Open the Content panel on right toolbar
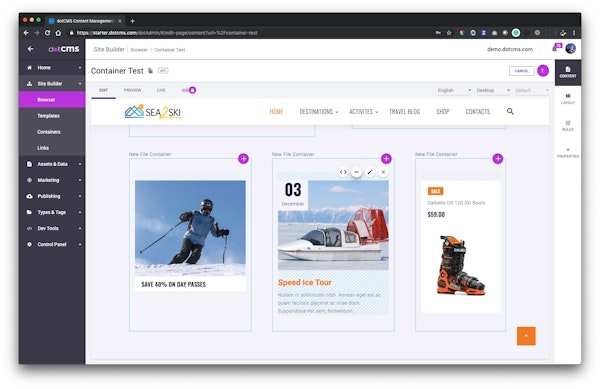600x389 pixels. point(568,72)
